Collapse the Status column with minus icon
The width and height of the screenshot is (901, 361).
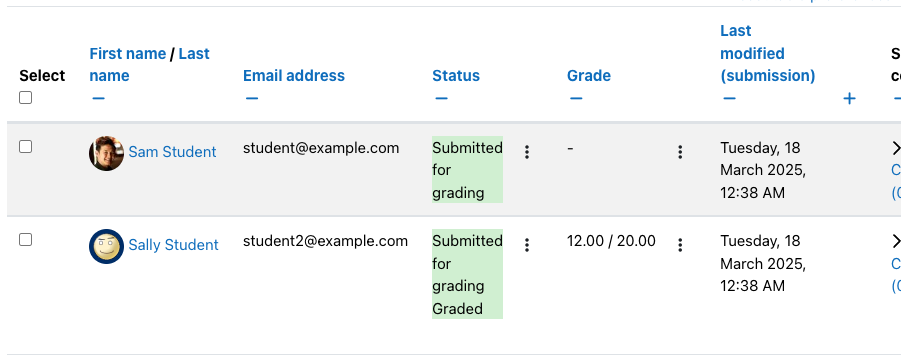(x=441, y=99)
